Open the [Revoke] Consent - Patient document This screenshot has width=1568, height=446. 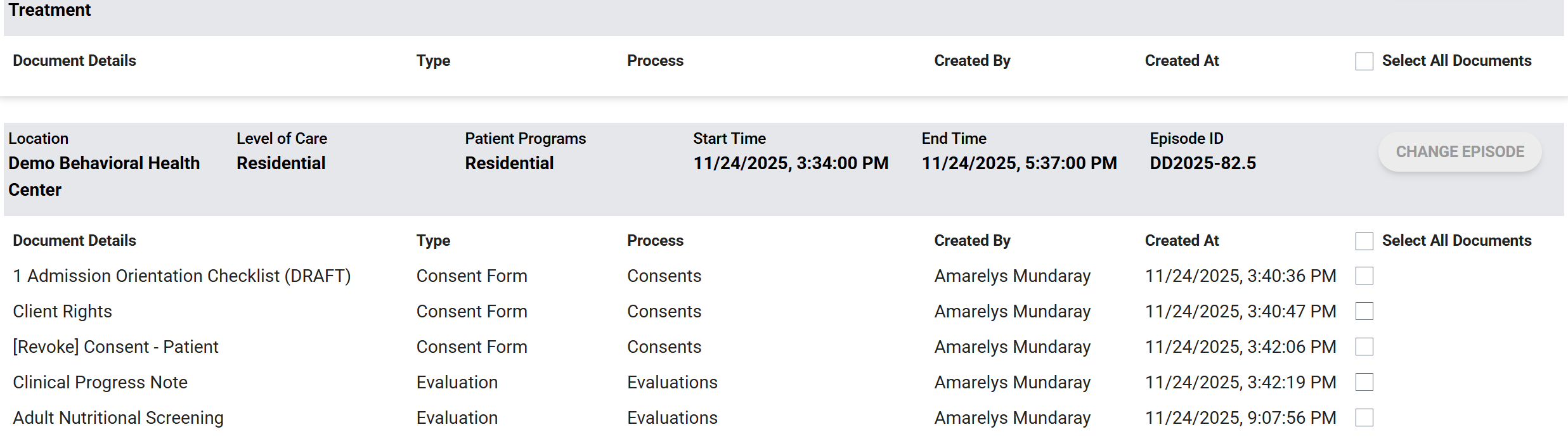[x=115, y=347]
